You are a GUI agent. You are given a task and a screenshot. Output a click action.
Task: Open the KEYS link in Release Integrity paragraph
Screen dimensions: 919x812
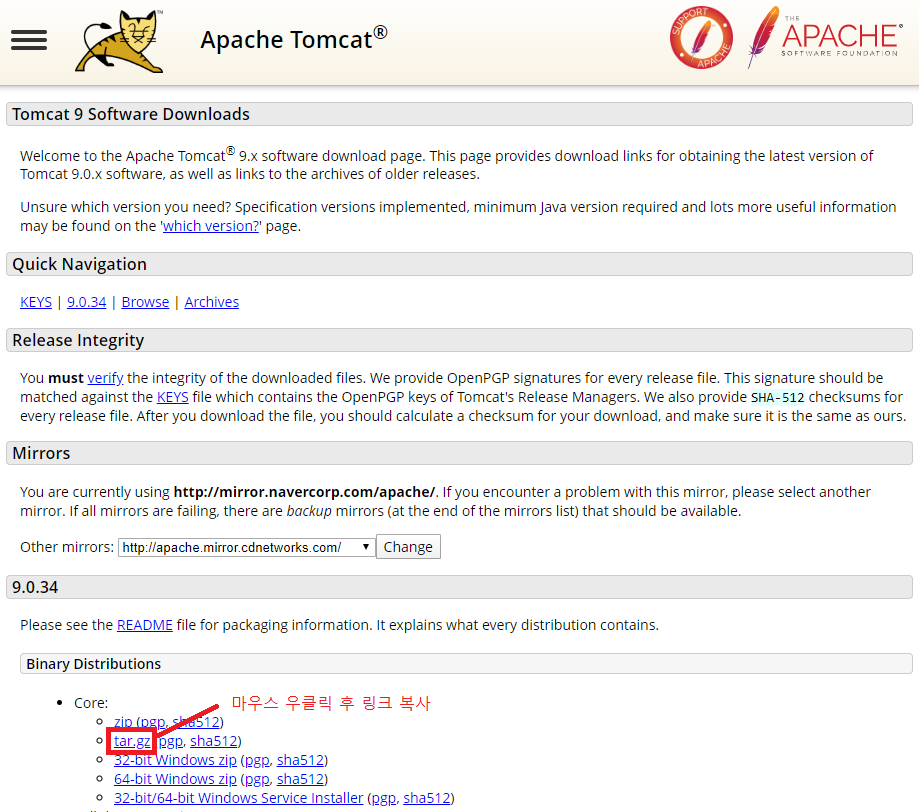tap(173, 397)
